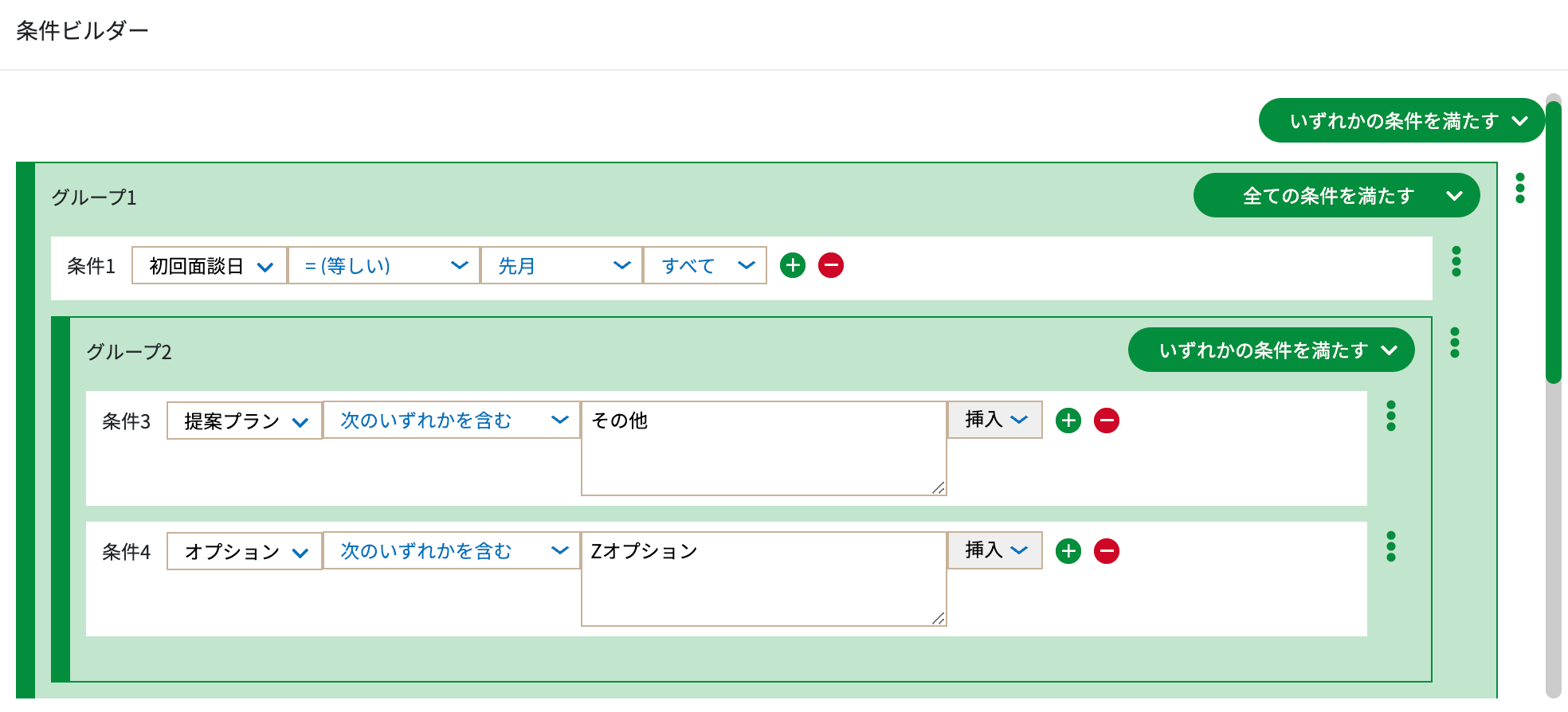Click the 挿入 button in 条件3
Screen dimensions: 1568x712
995,419
